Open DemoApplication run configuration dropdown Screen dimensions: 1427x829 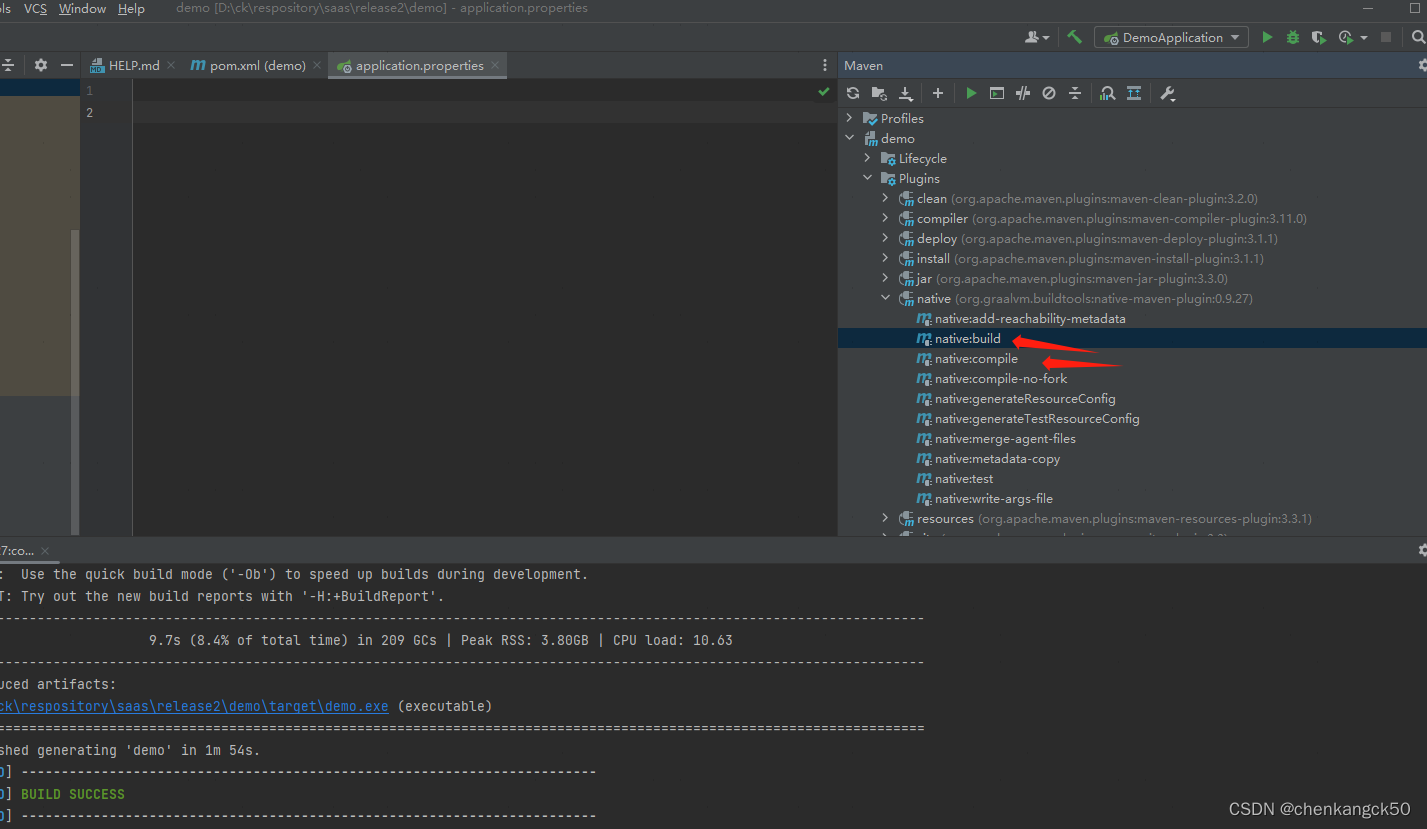click(1172, 37)
